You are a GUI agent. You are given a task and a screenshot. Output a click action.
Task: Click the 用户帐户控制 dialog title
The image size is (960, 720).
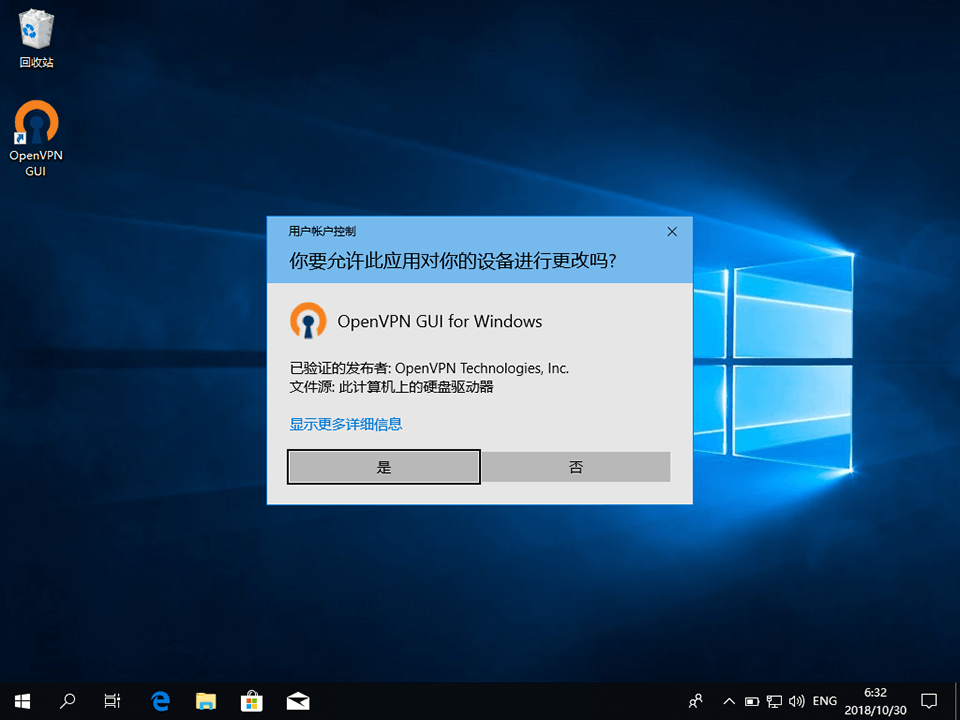(x=322, y=231)
